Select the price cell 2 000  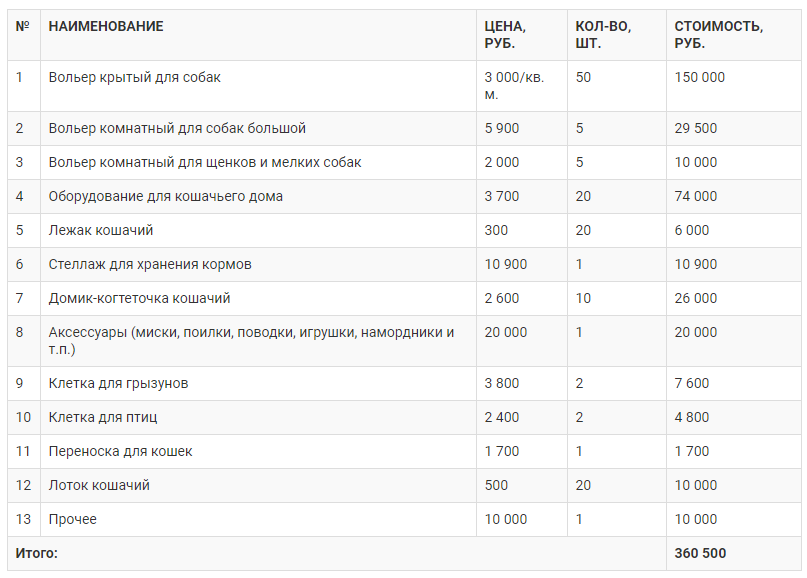point(522,162)
